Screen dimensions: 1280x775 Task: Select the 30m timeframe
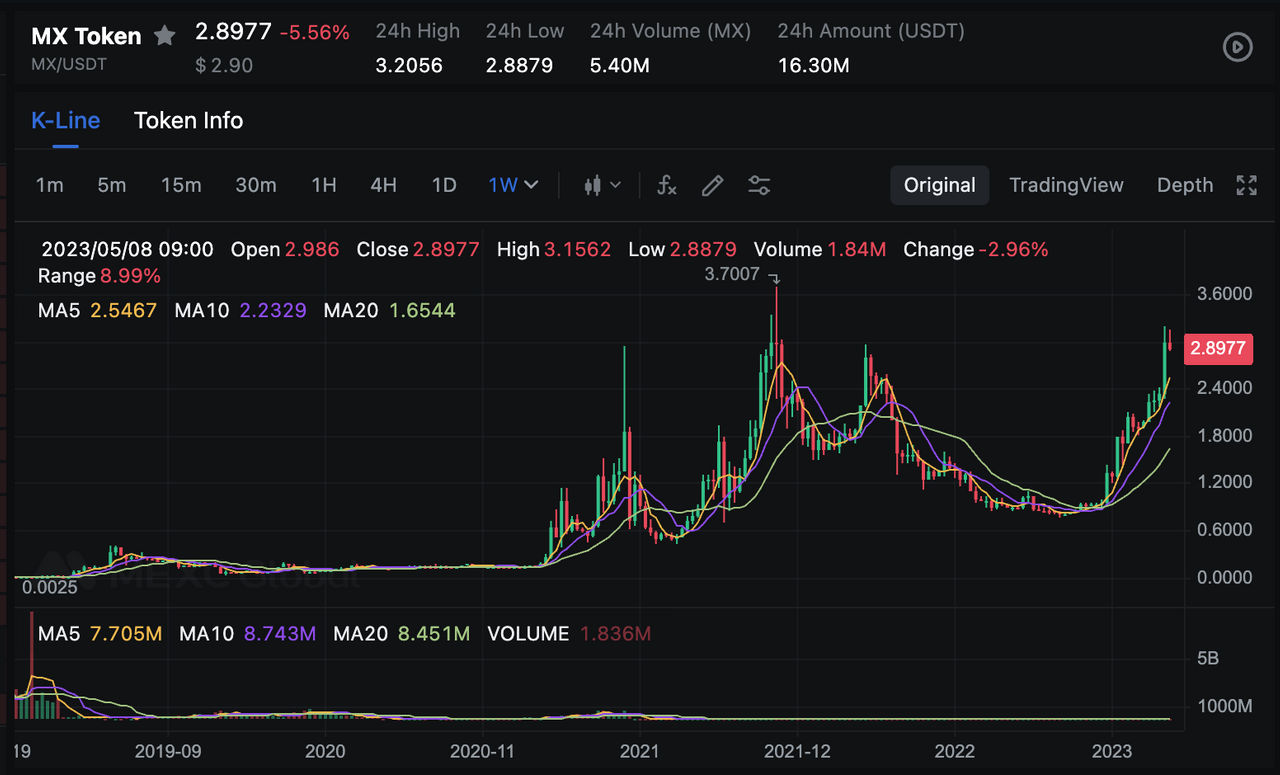click(256, 185)
